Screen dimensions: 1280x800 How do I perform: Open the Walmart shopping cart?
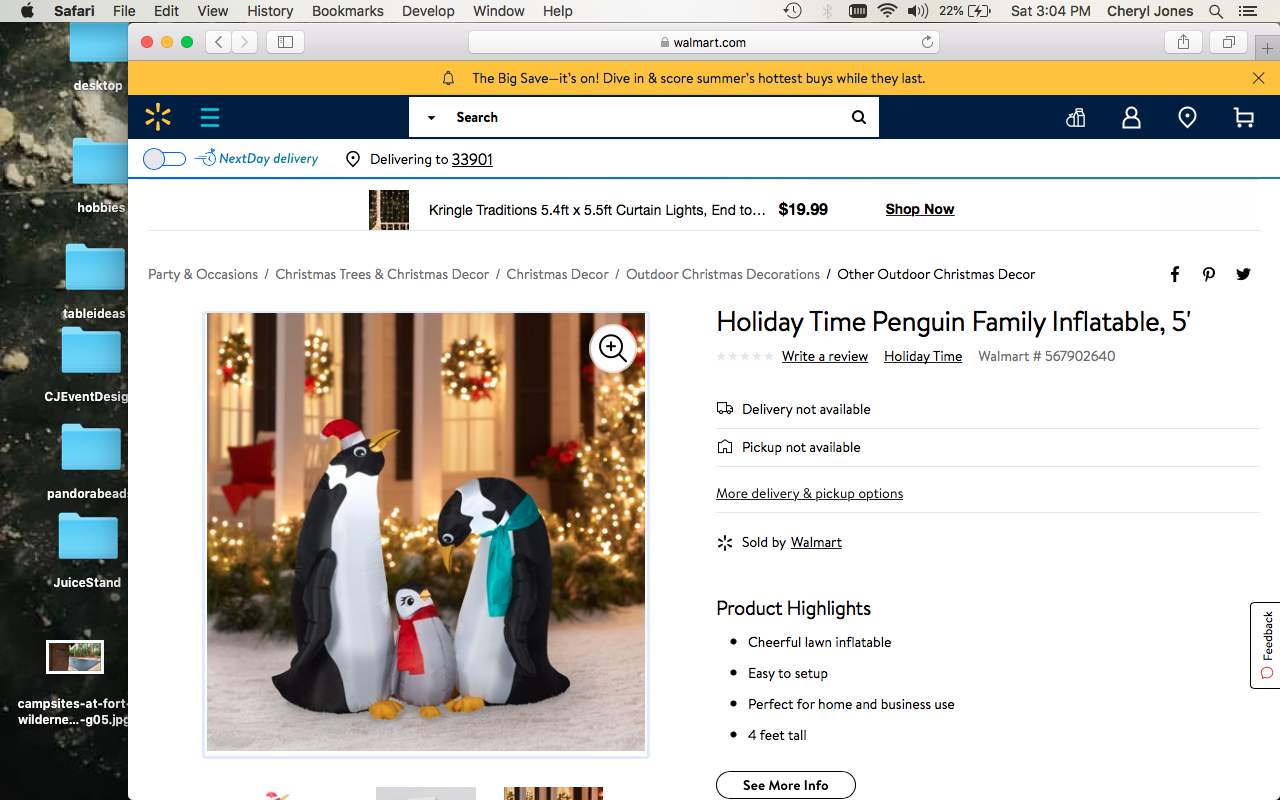click(x=1243, y=118)
